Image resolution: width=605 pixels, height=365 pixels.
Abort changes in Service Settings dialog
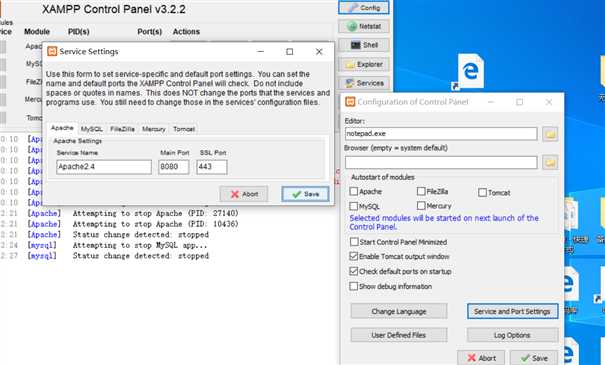[x=244, y=194]
